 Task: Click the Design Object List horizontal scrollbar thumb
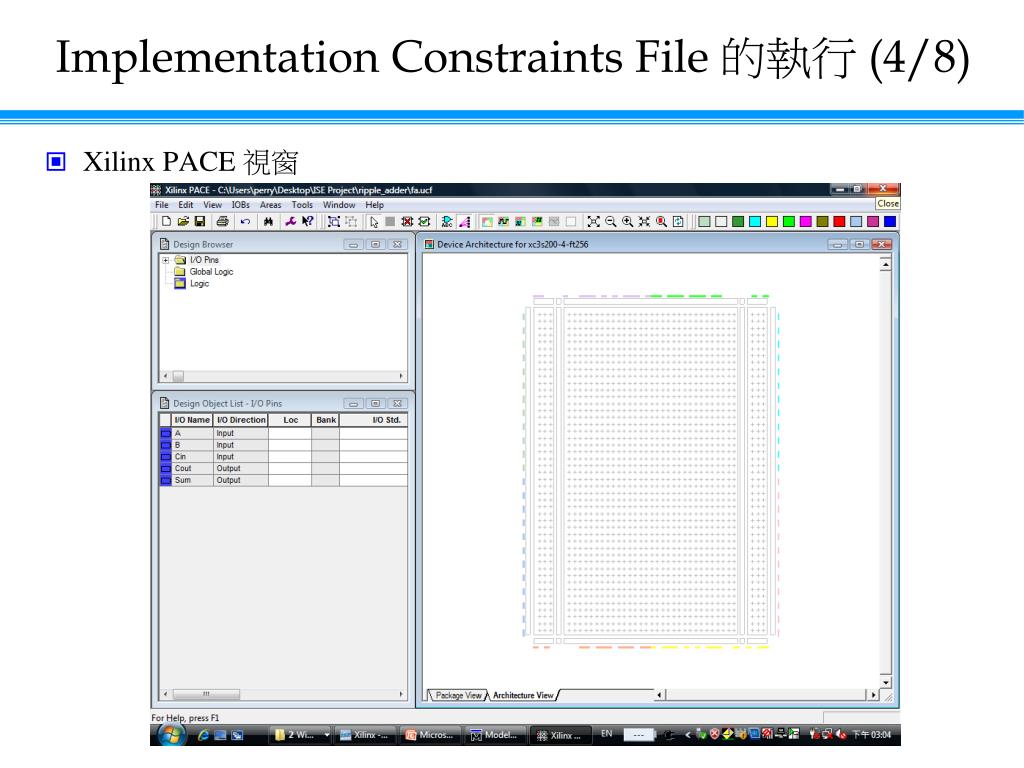click(x=206, y=694)
